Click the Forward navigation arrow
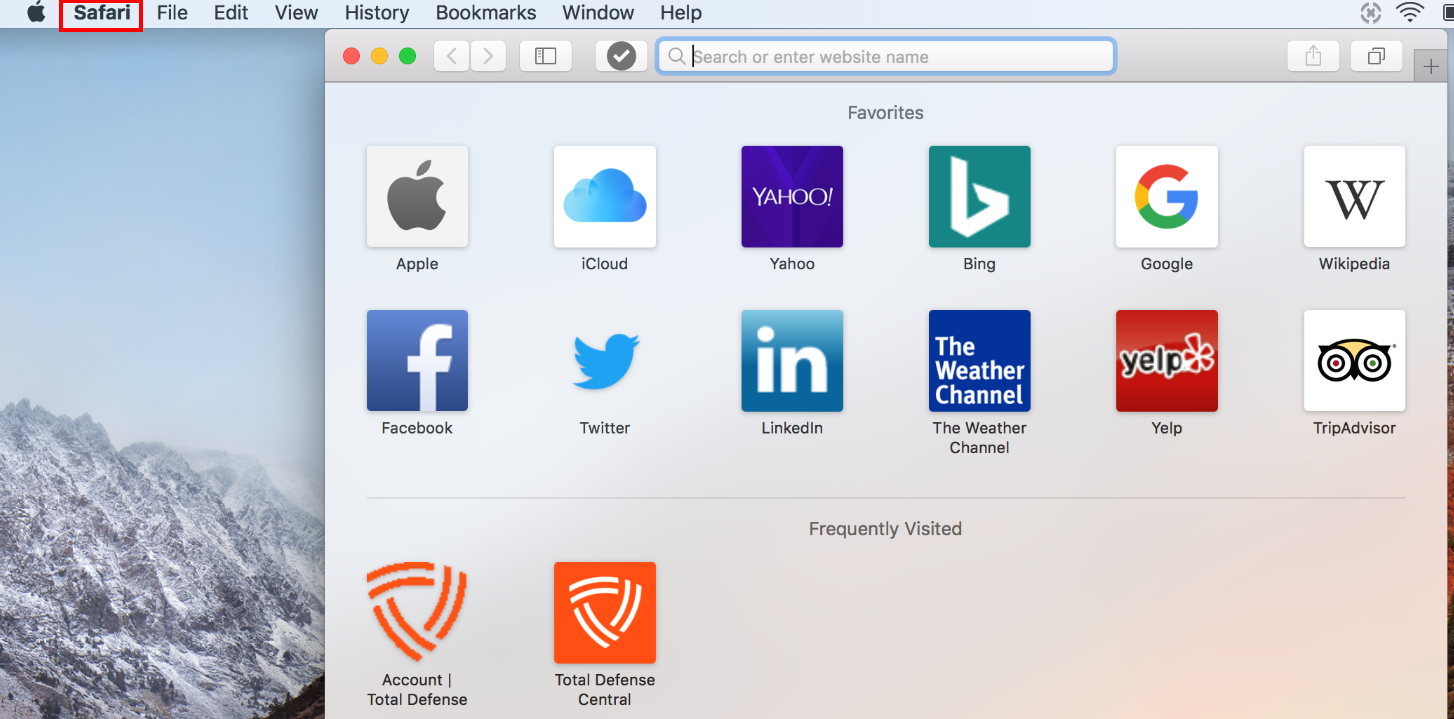Image resolution: width=1454 pixels, height=719 pixels. [x=488, y=56]
